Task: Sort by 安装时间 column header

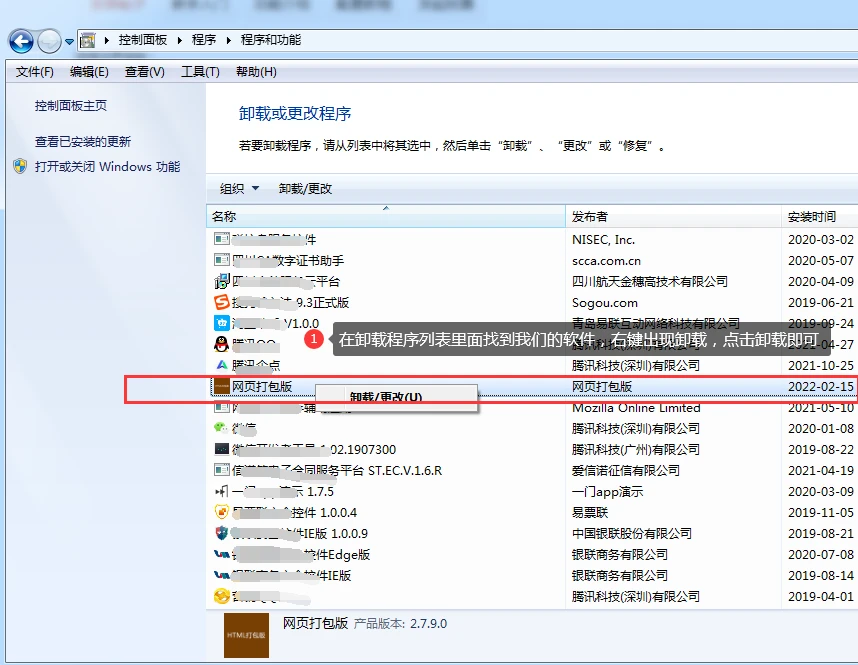Action: [819, 217]
